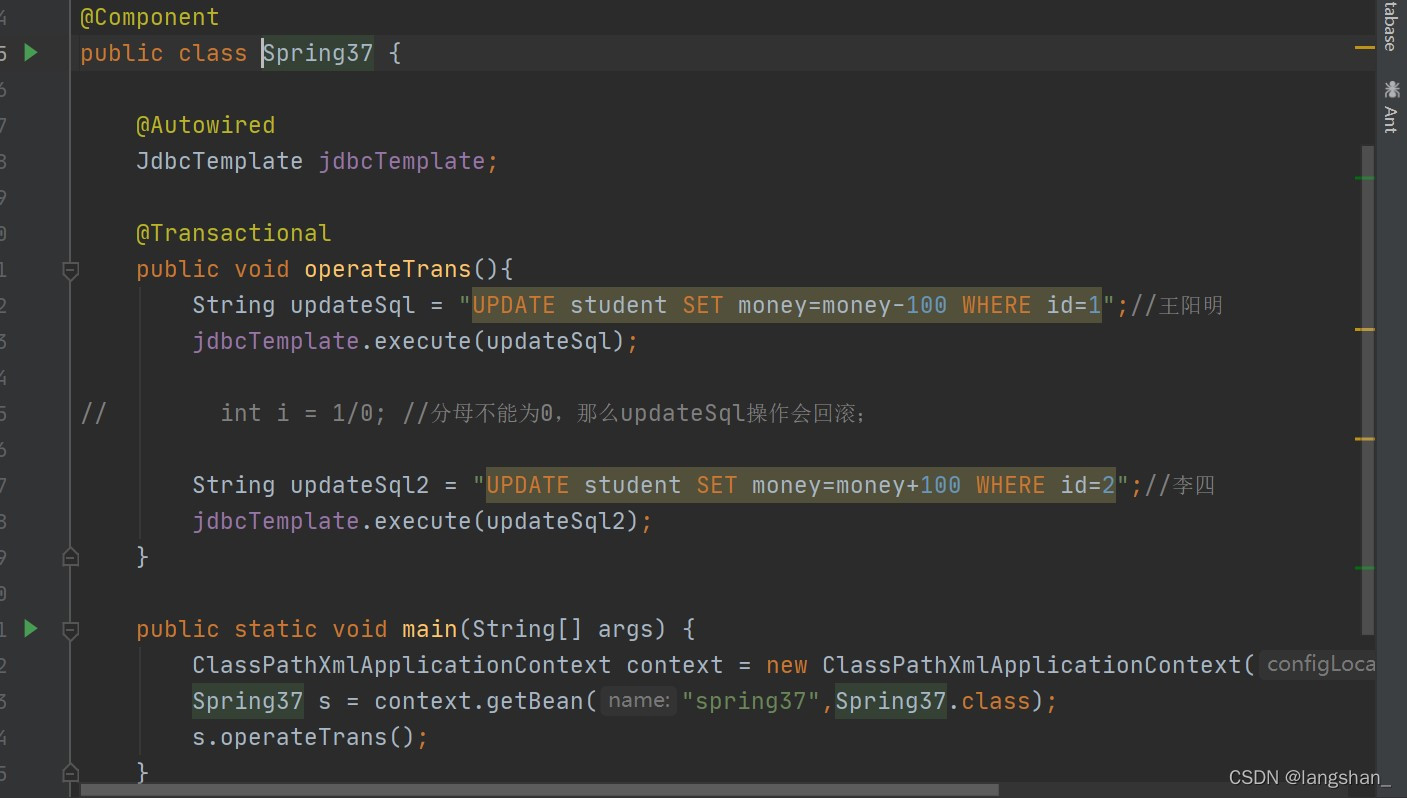1407x798 pixels.
Task: Open the Ant tool window tab
Action: (1391, 107)
